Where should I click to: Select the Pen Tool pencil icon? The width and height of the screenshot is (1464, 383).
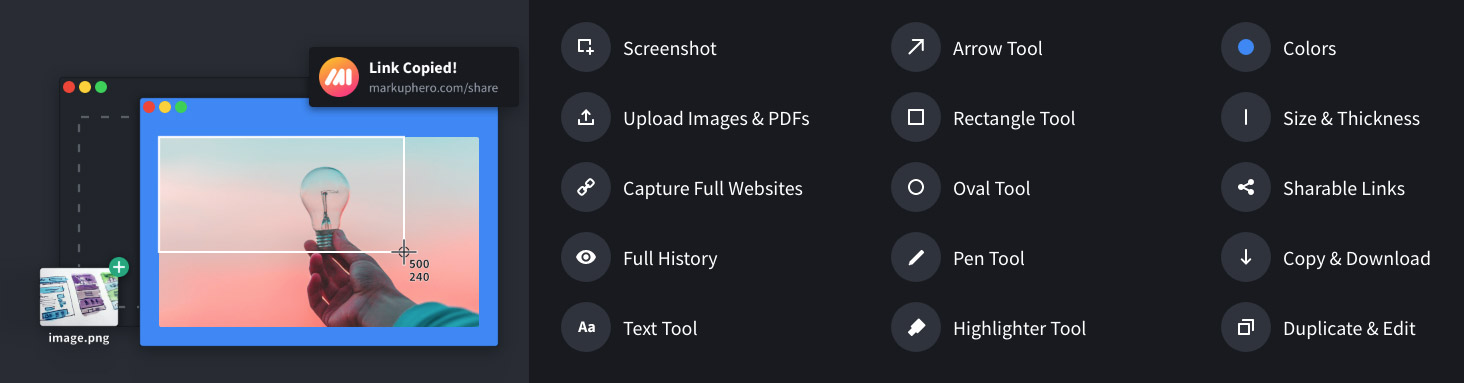[x=916, y=258]
